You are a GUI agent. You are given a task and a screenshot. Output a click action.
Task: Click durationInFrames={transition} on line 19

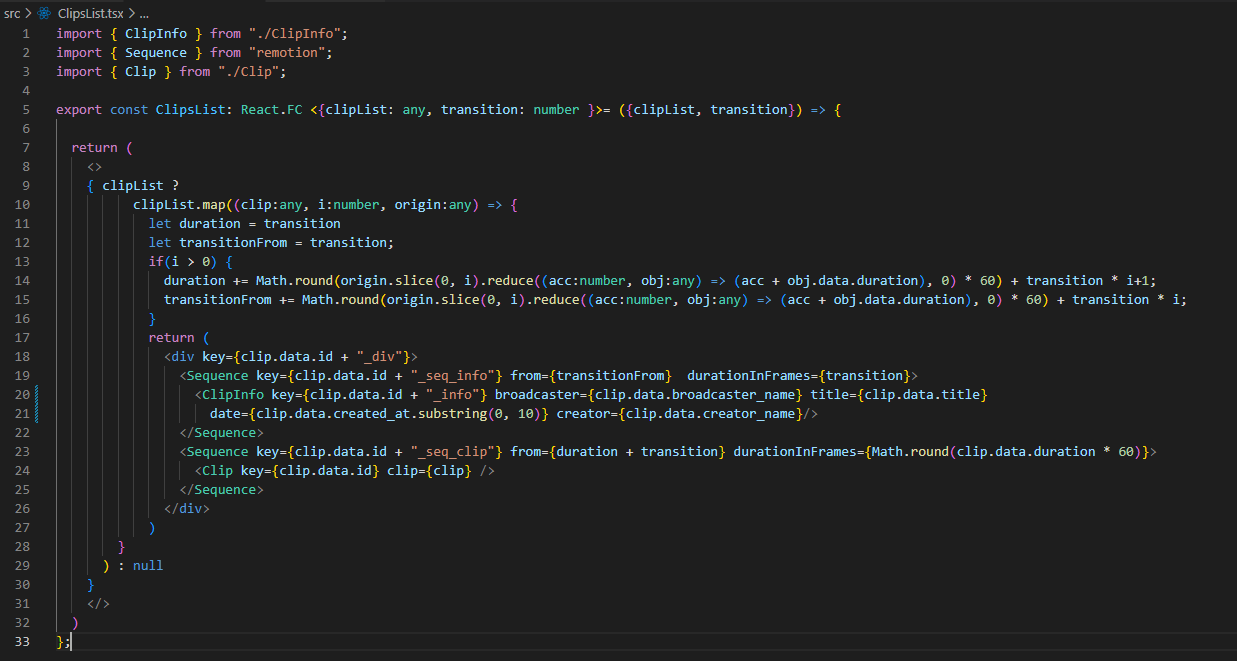(803, 375)
